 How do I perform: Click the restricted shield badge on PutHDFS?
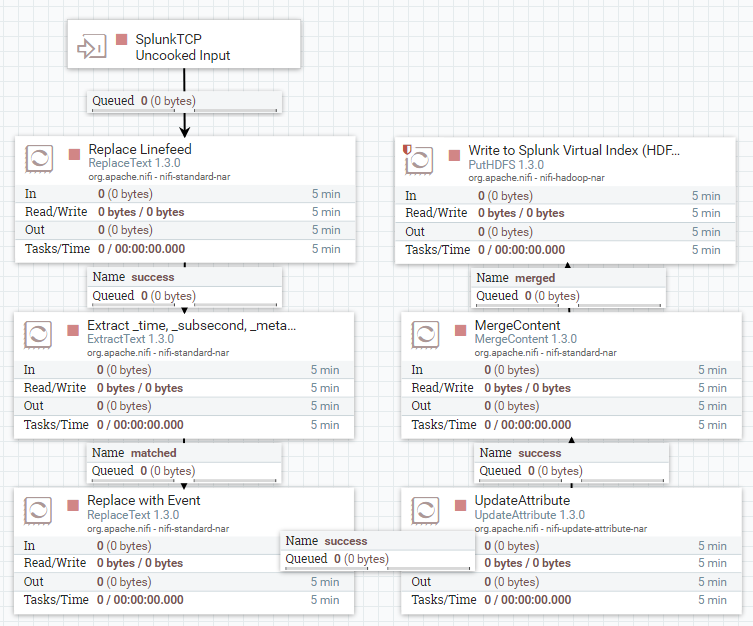(407, 149)
